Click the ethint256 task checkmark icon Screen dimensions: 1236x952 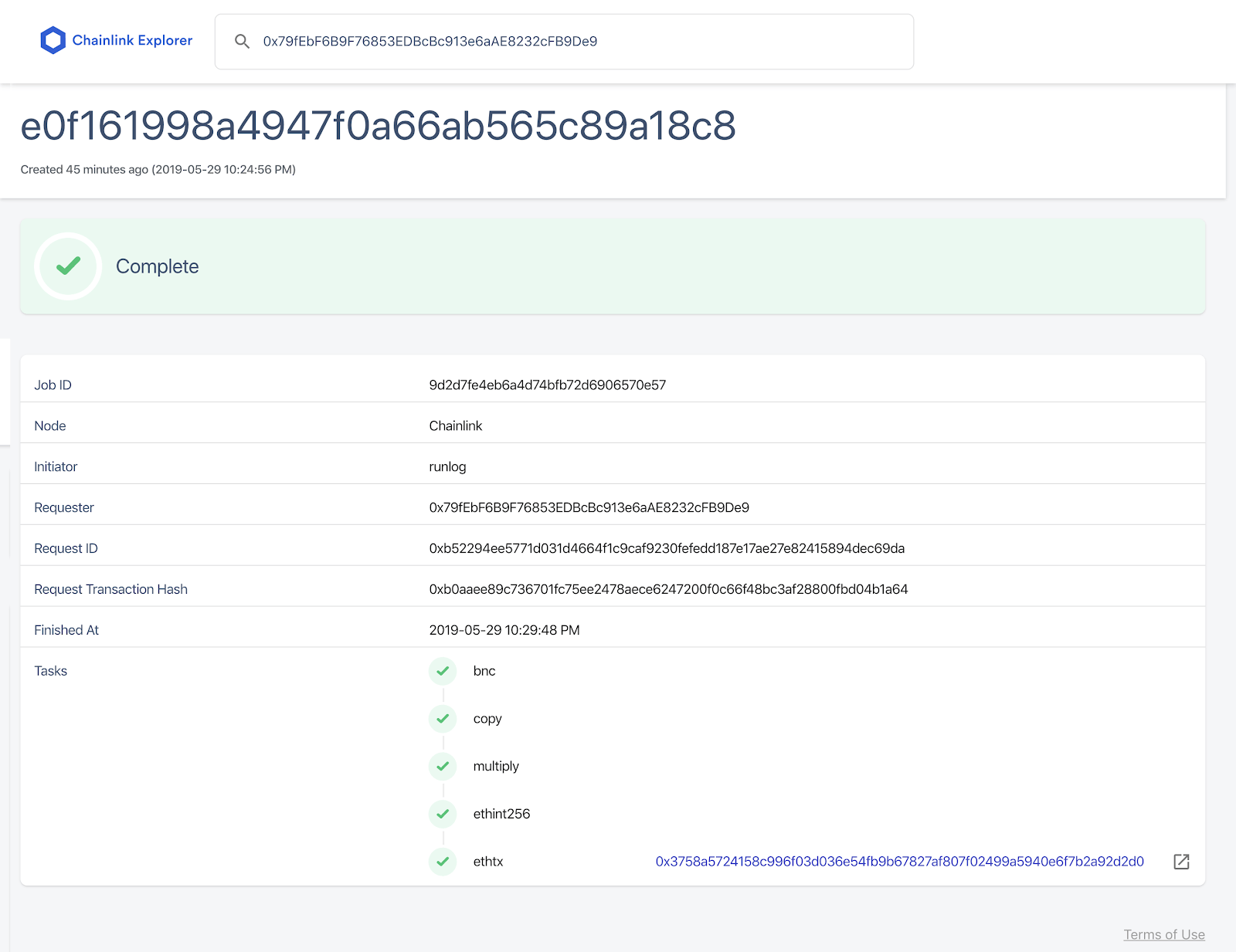pyautogui.click(x=443, y=814)
